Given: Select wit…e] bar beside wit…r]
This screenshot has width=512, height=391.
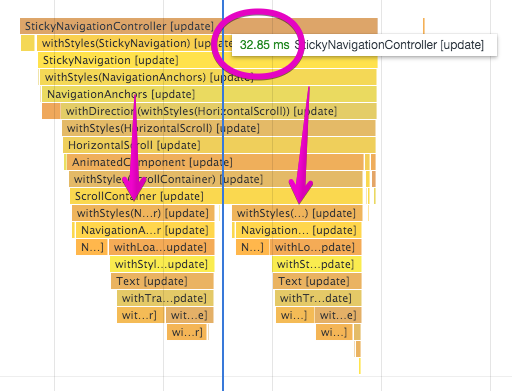Looking at the screenshot, I should click(190, 315).
